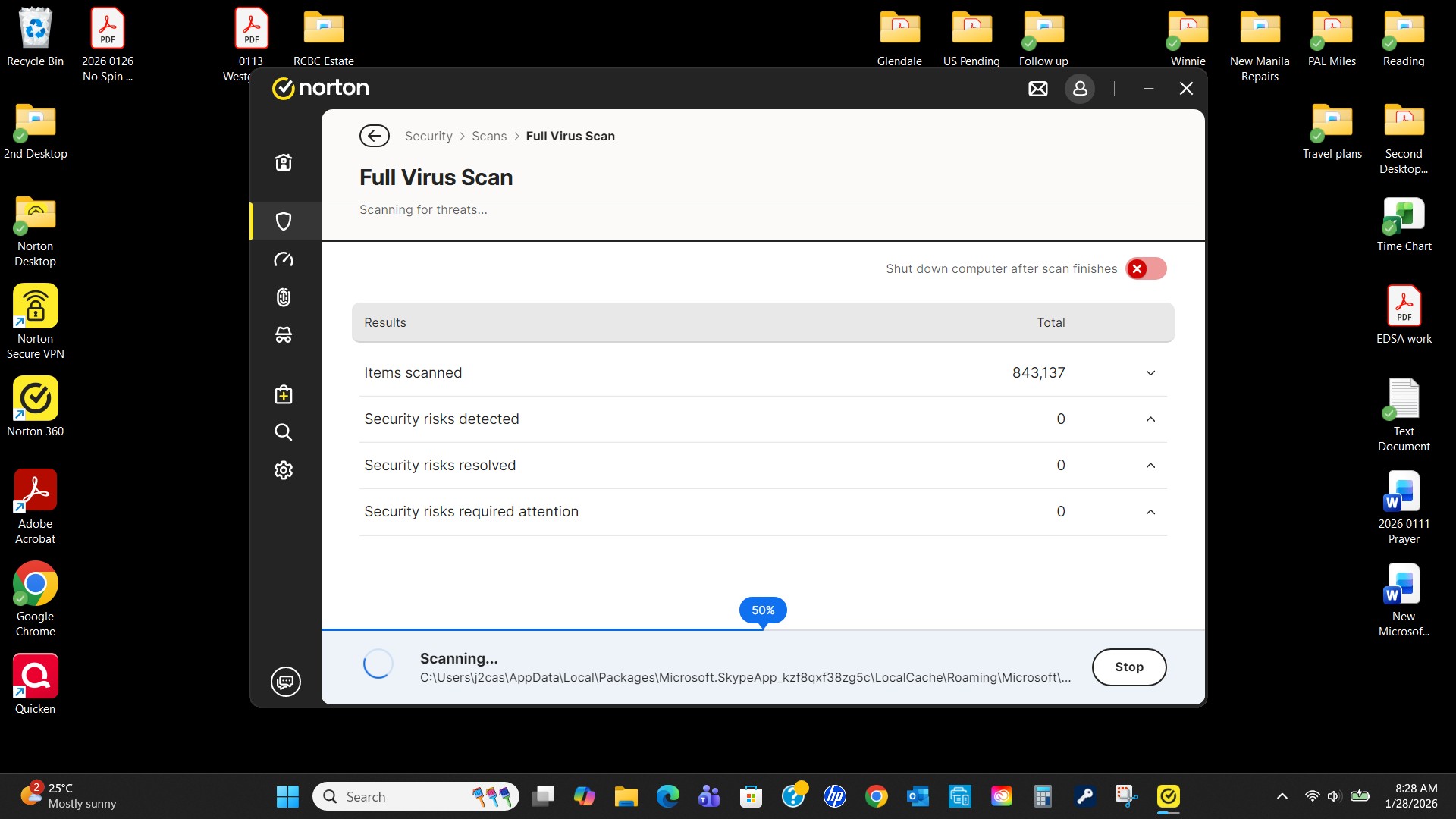Open Norton home dashboard icon in sidebar
1456x819 pixels.
click(284, 162)
